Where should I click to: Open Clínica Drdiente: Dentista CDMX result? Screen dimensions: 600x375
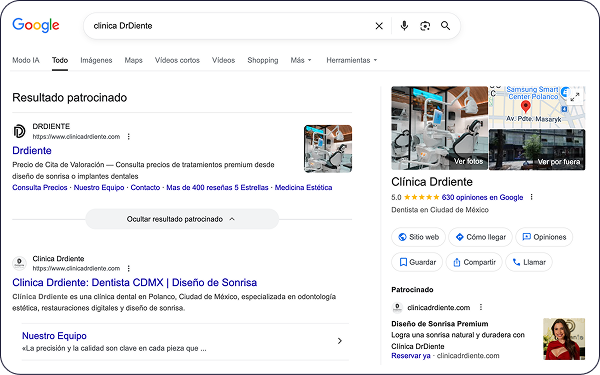(x=134, y=282)
